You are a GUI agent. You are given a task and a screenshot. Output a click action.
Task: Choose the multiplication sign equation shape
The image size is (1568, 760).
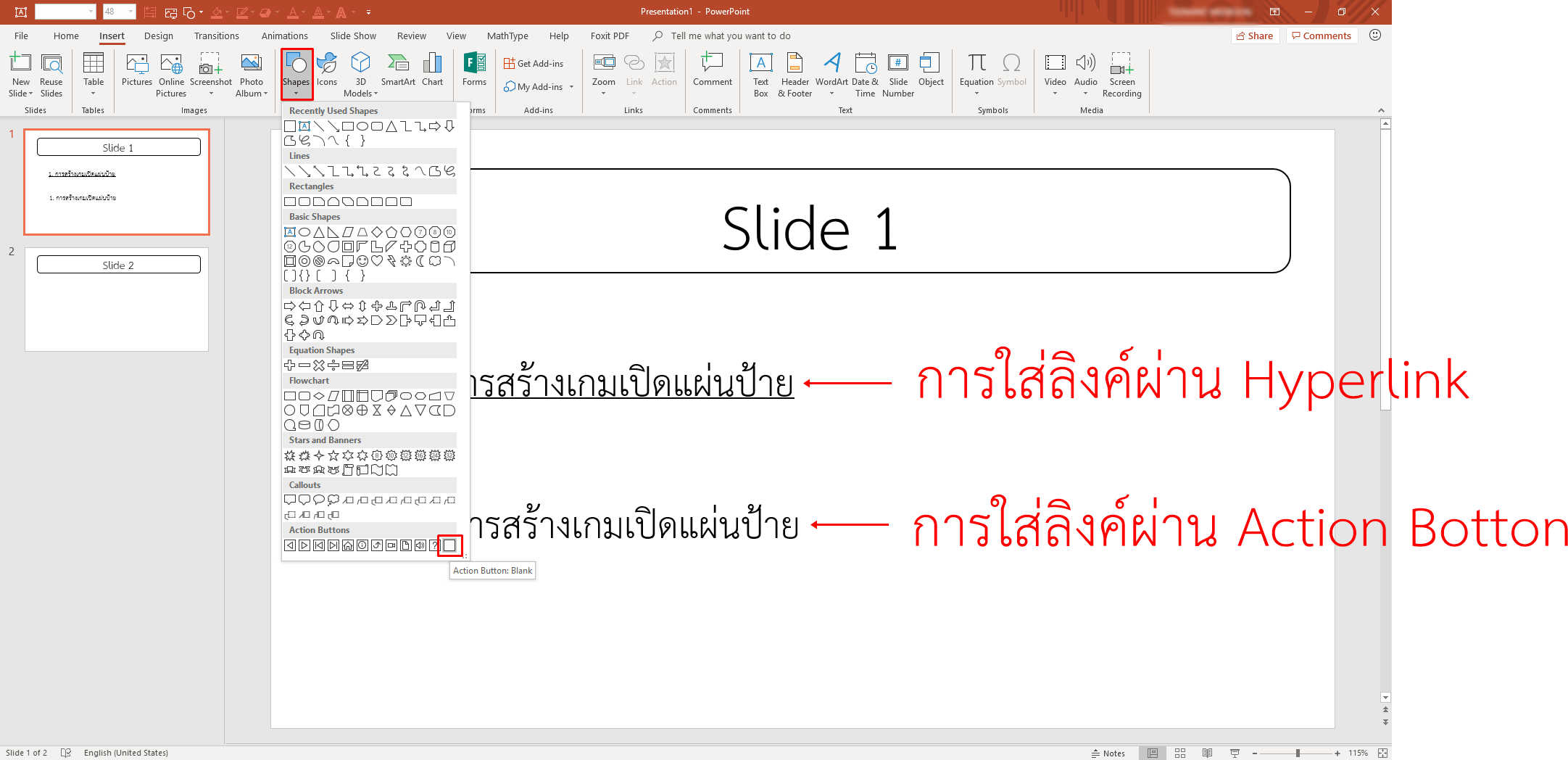(x=319, y=365)
